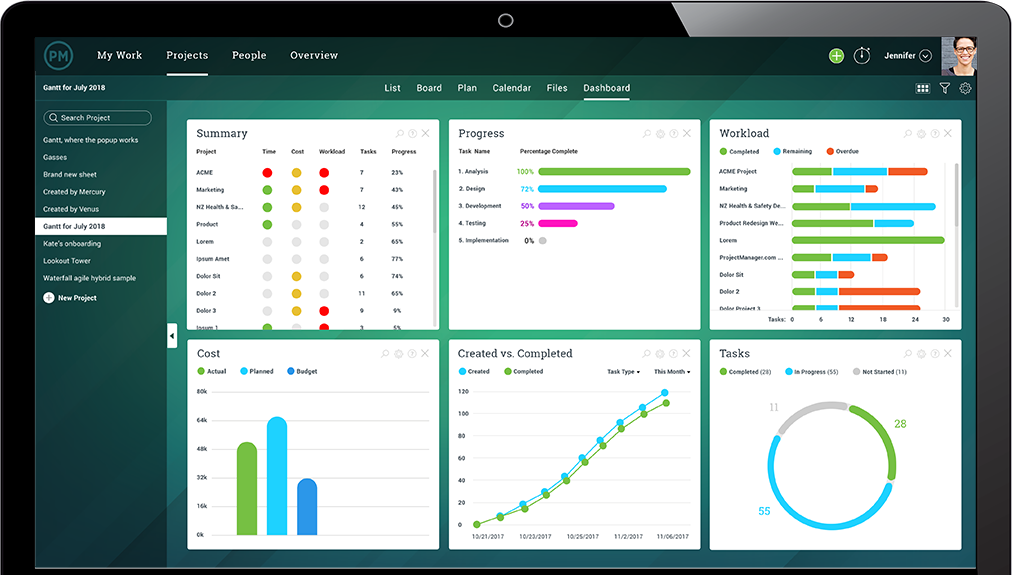
Task: Open Created by Mercury project
Action: (x=74, y=192)
